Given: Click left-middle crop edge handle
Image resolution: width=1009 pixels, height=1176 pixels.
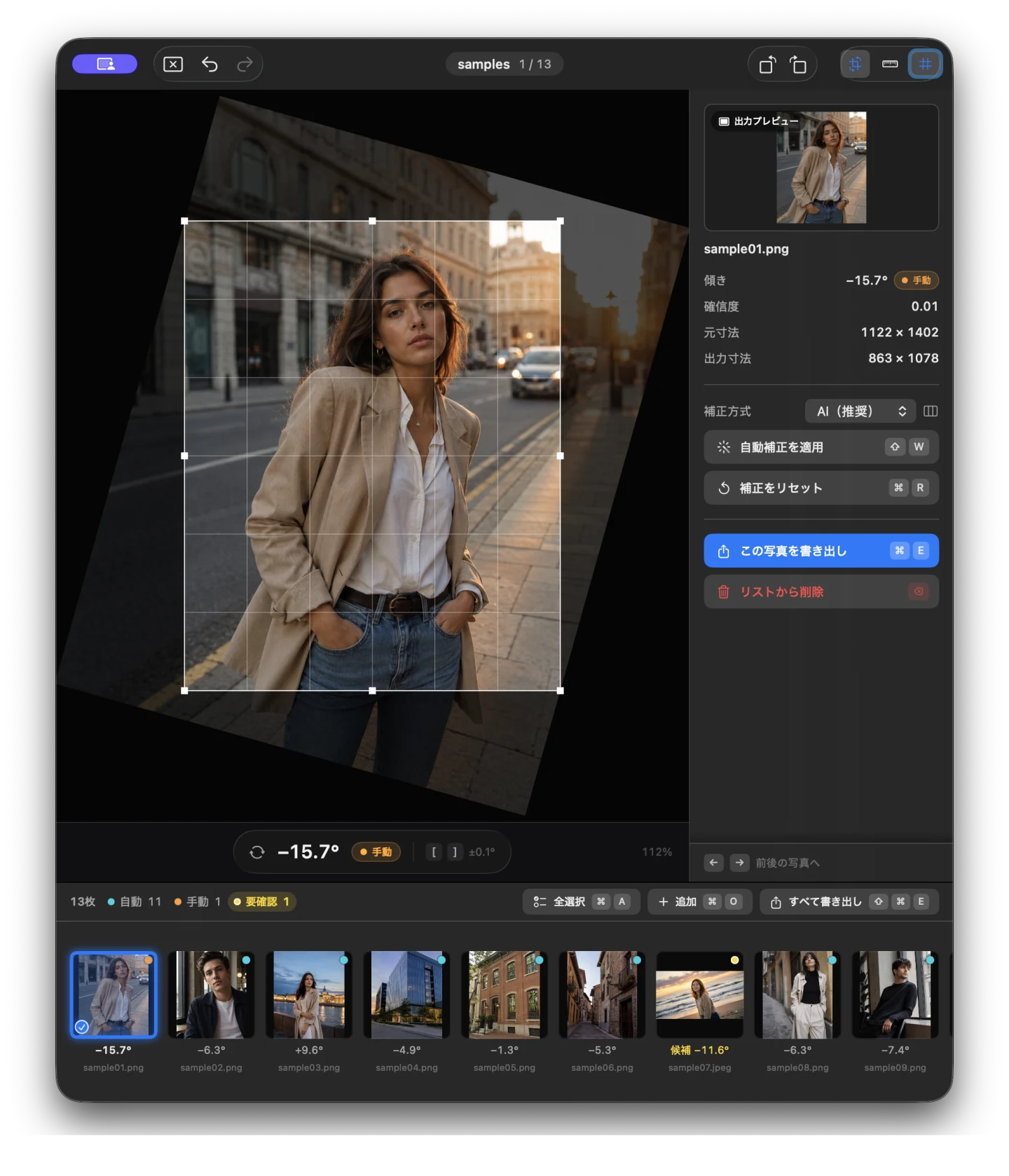Looking at the screenshot, I should point(185,456).
